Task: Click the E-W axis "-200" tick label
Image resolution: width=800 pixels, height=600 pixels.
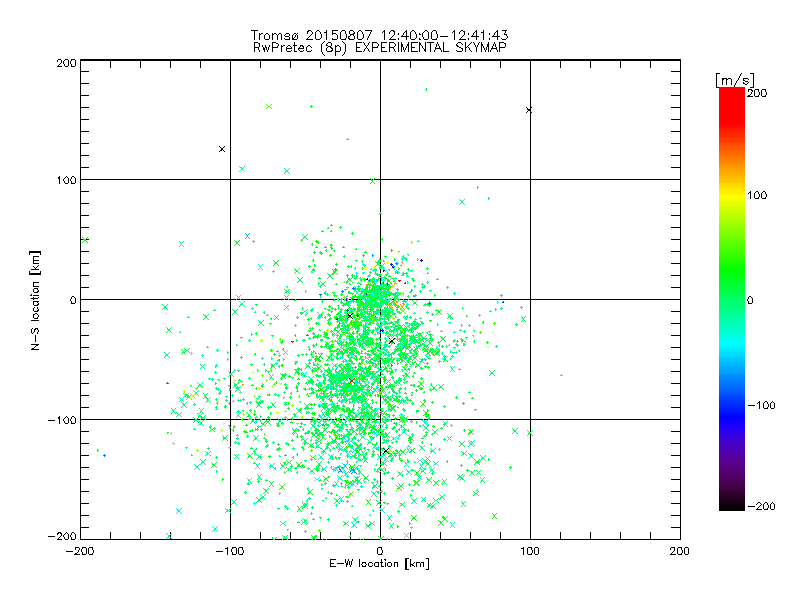Action: (80, 551)
